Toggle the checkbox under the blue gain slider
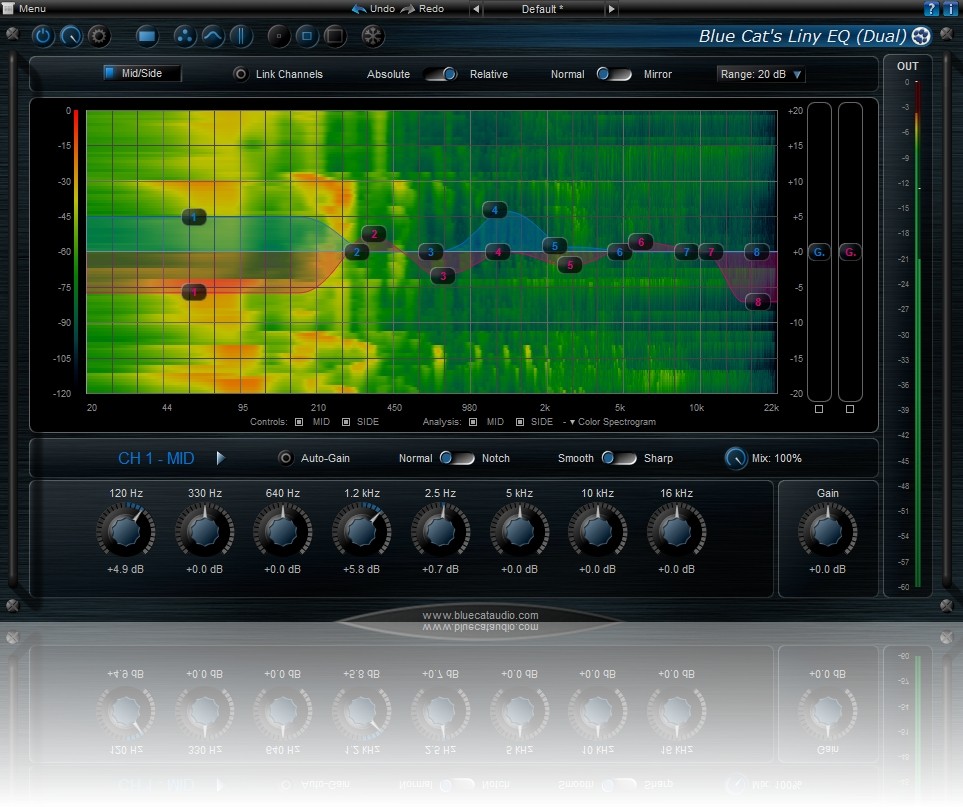 819,409
